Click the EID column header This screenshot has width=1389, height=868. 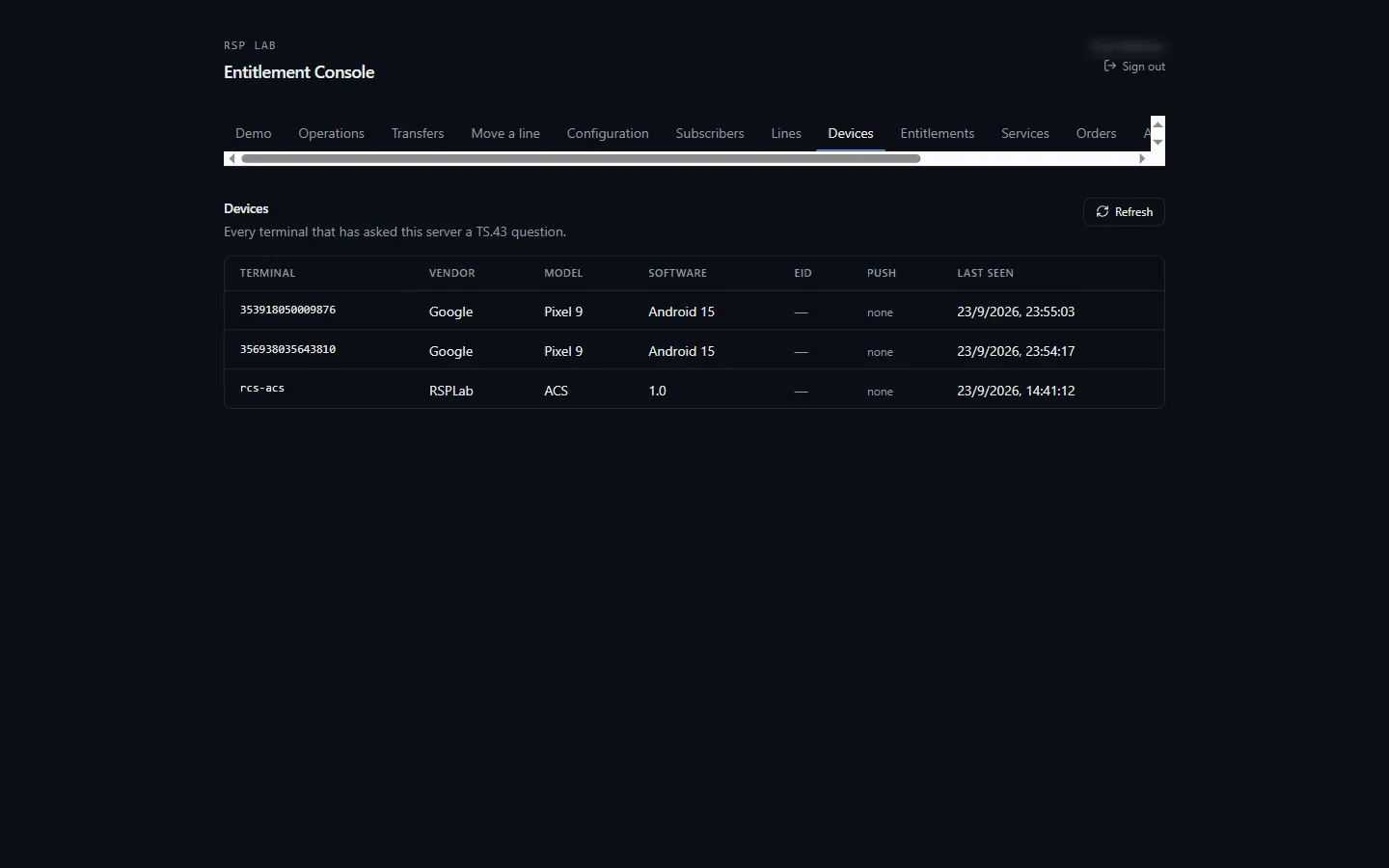(x=803, y=273)
